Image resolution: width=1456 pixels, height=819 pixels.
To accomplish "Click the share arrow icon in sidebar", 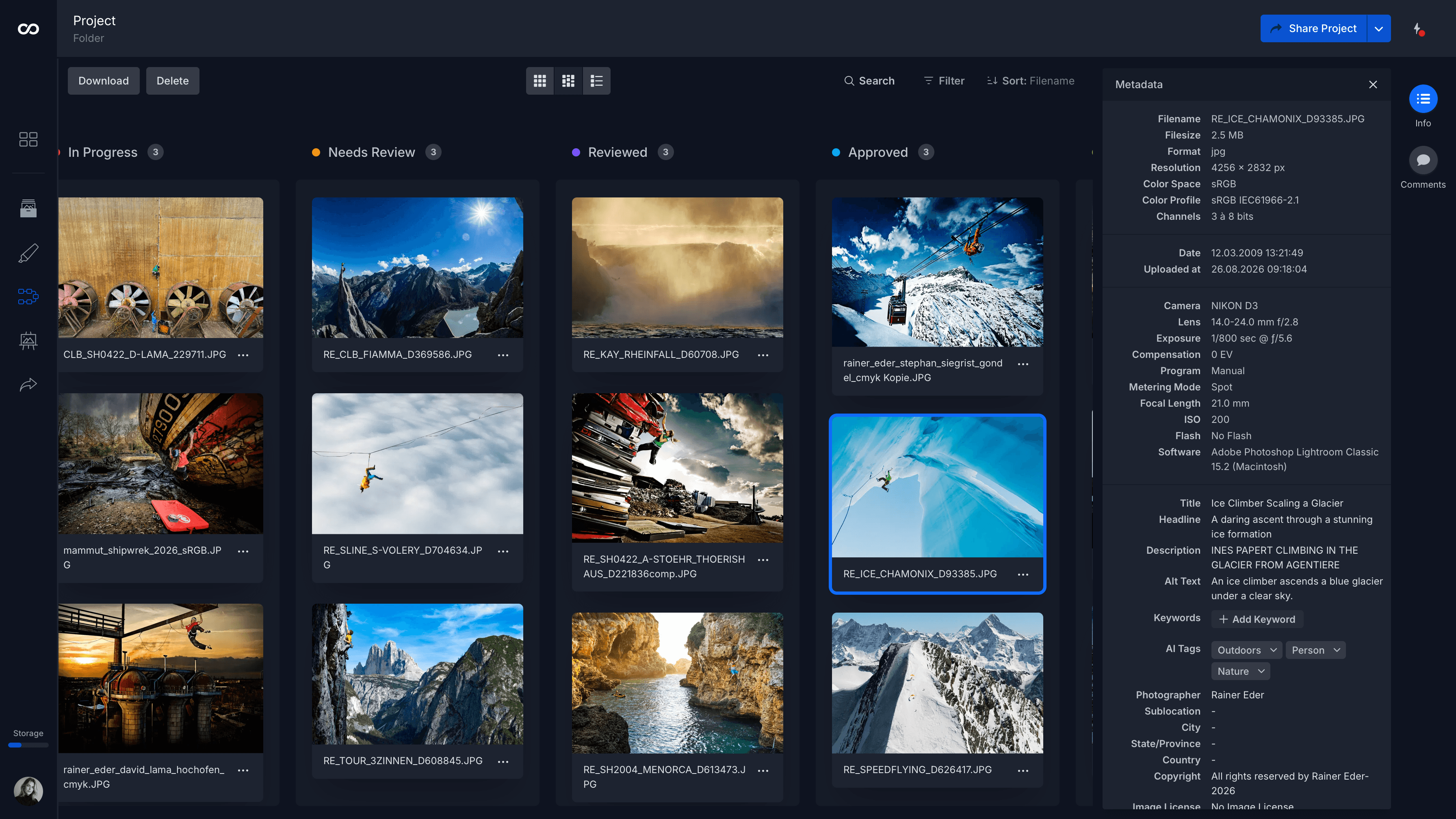I will 28,385.
